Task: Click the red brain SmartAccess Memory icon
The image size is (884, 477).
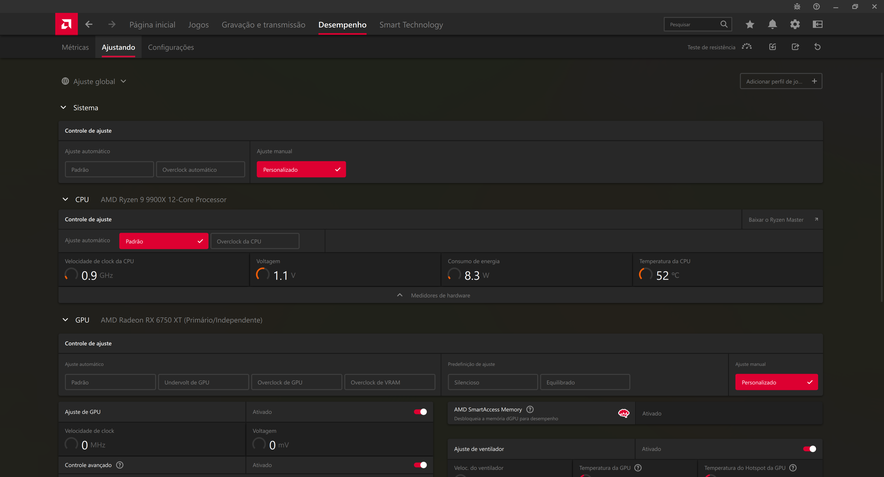Action: point(624,413)
